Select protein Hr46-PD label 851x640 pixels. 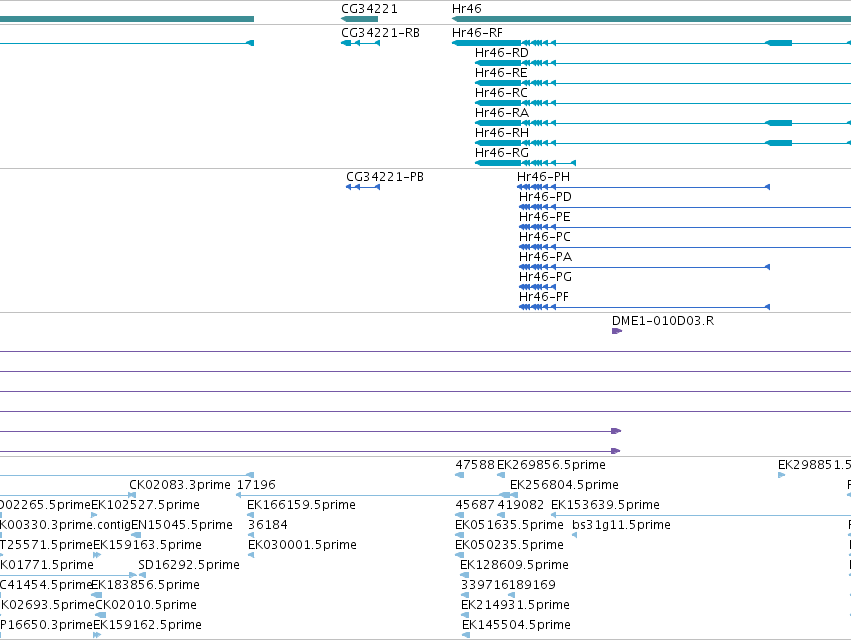pos(545,197)
